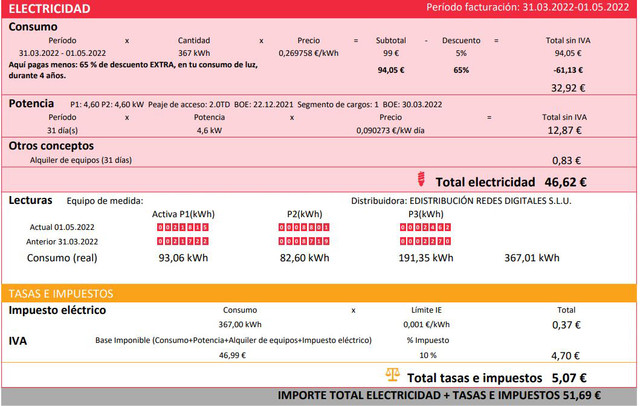Viewport: 640px width, 406px height.
Task: Click the current P1 meter reading 0021815
Action: (183, 227)
